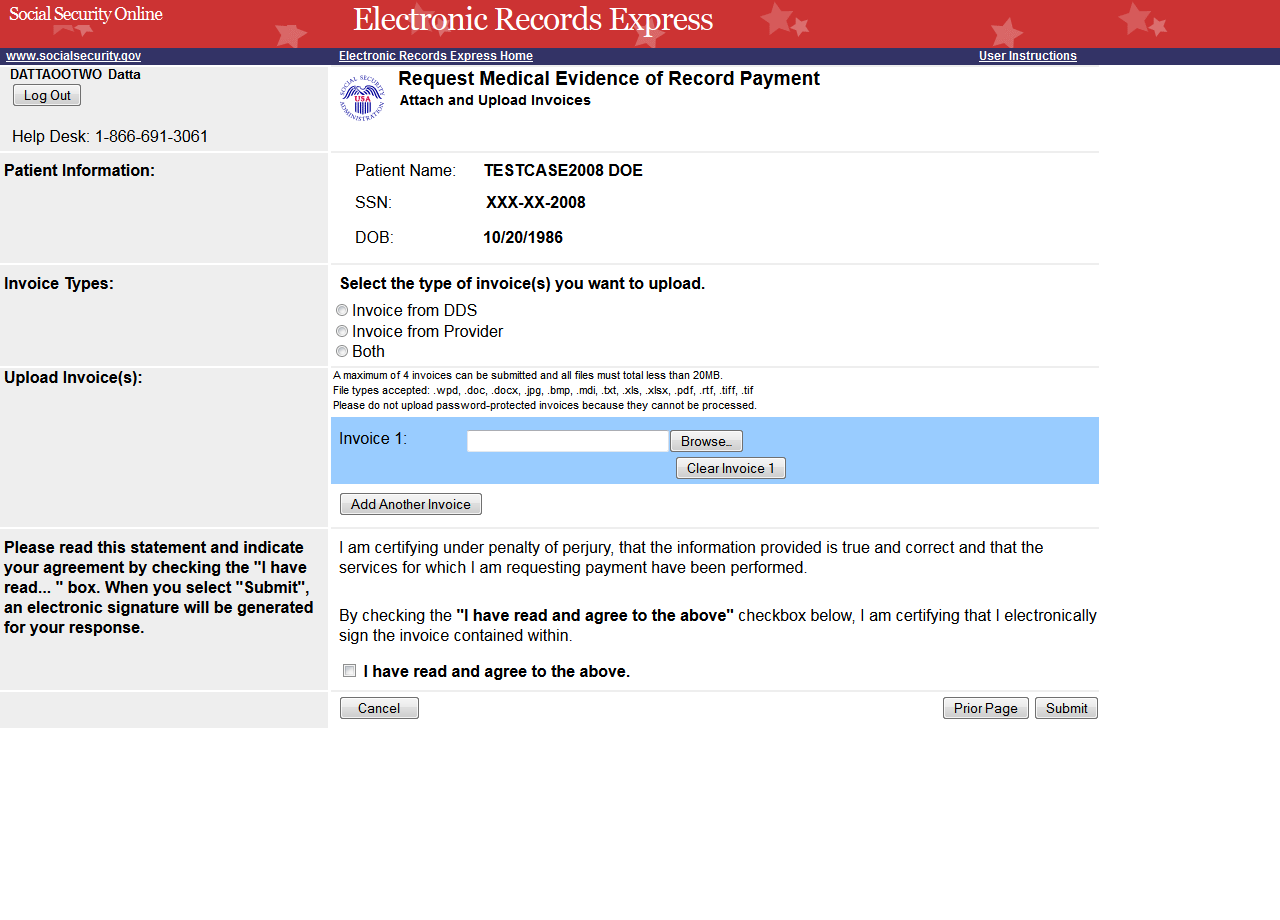
Task: Open the www.socialsecurity.gov link
Action: (73, 56)
